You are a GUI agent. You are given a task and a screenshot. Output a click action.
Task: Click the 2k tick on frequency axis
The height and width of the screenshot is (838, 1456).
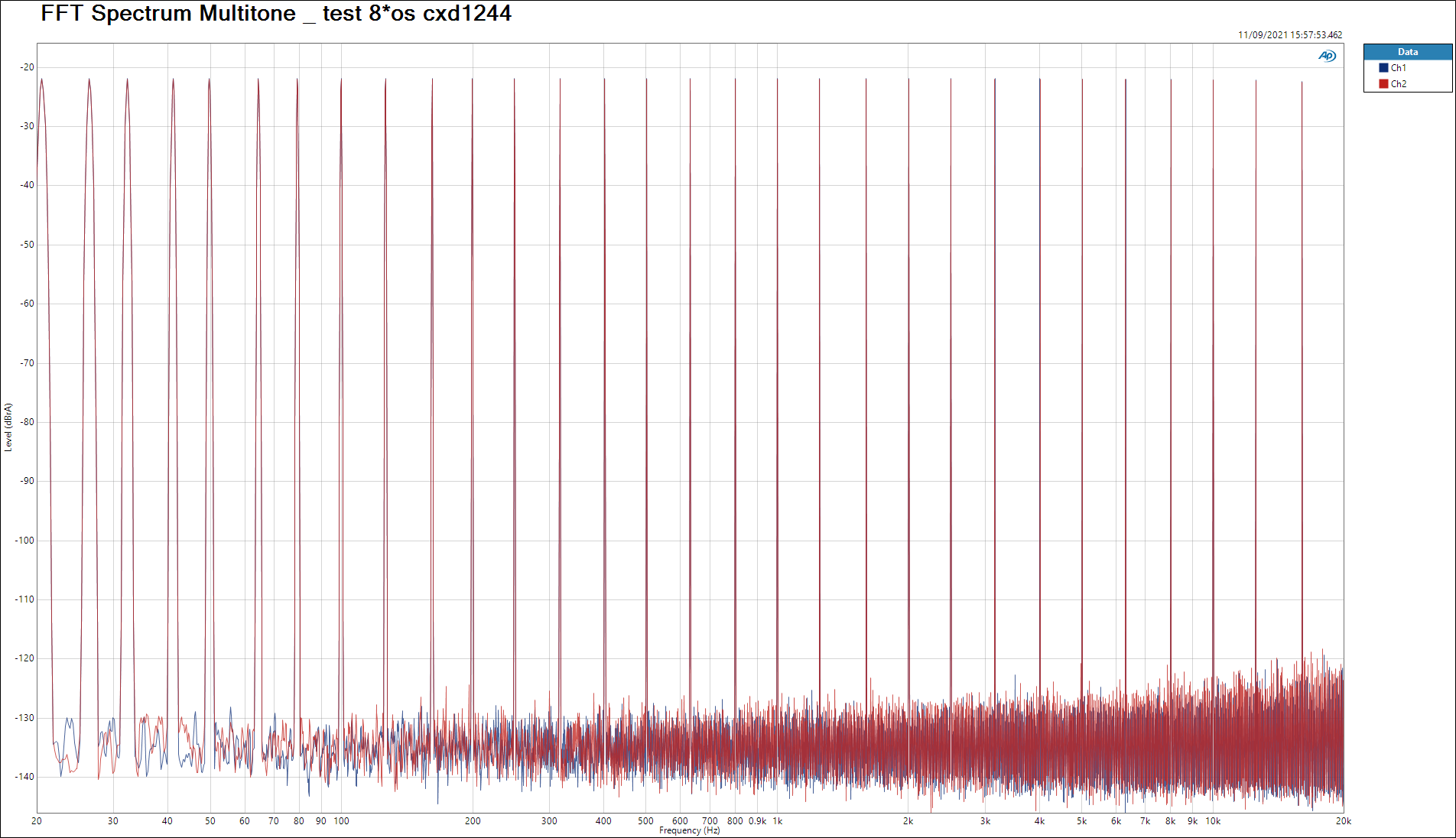tap(908, 821)
